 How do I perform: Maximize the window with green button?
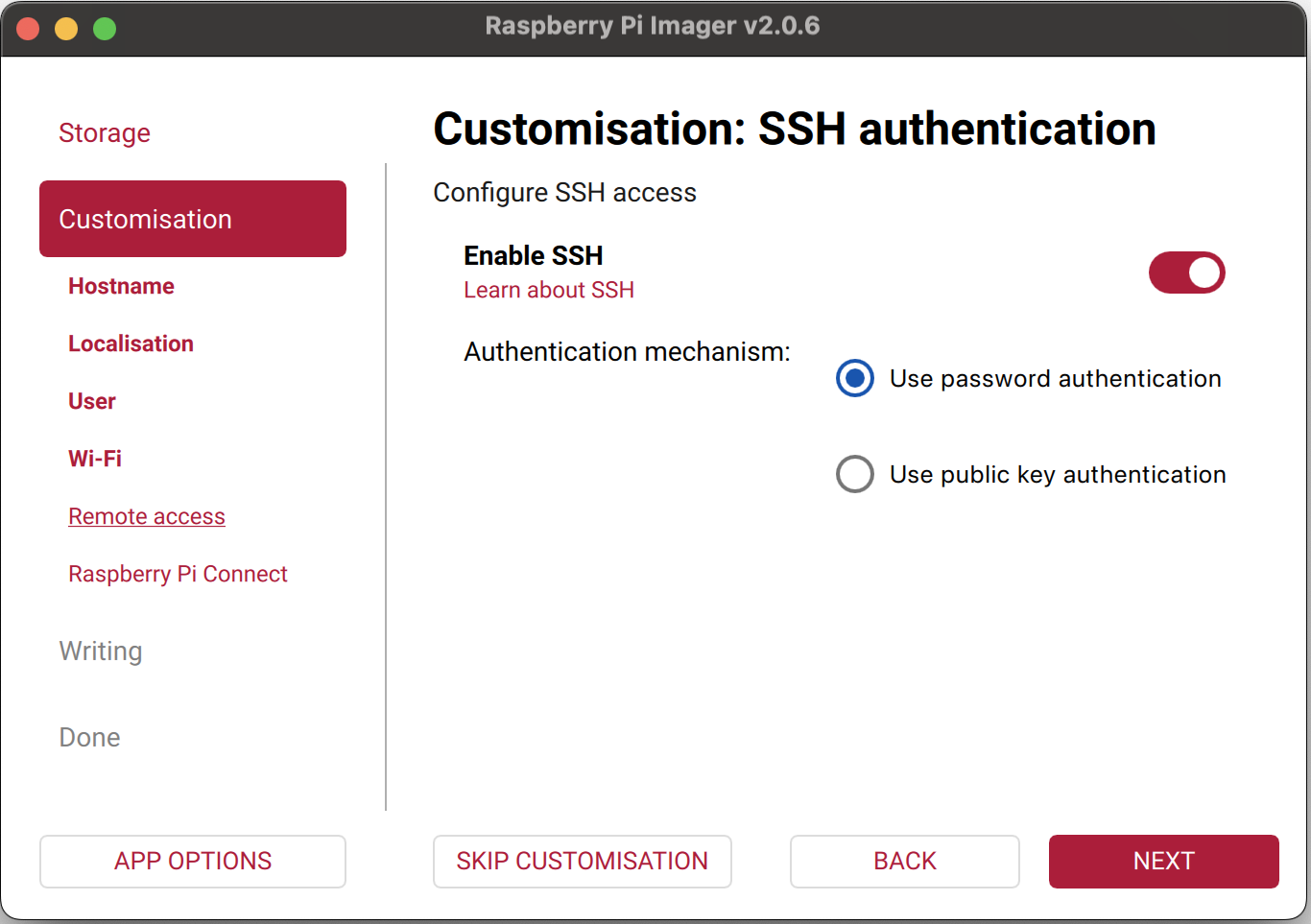(x=105, y=29)
